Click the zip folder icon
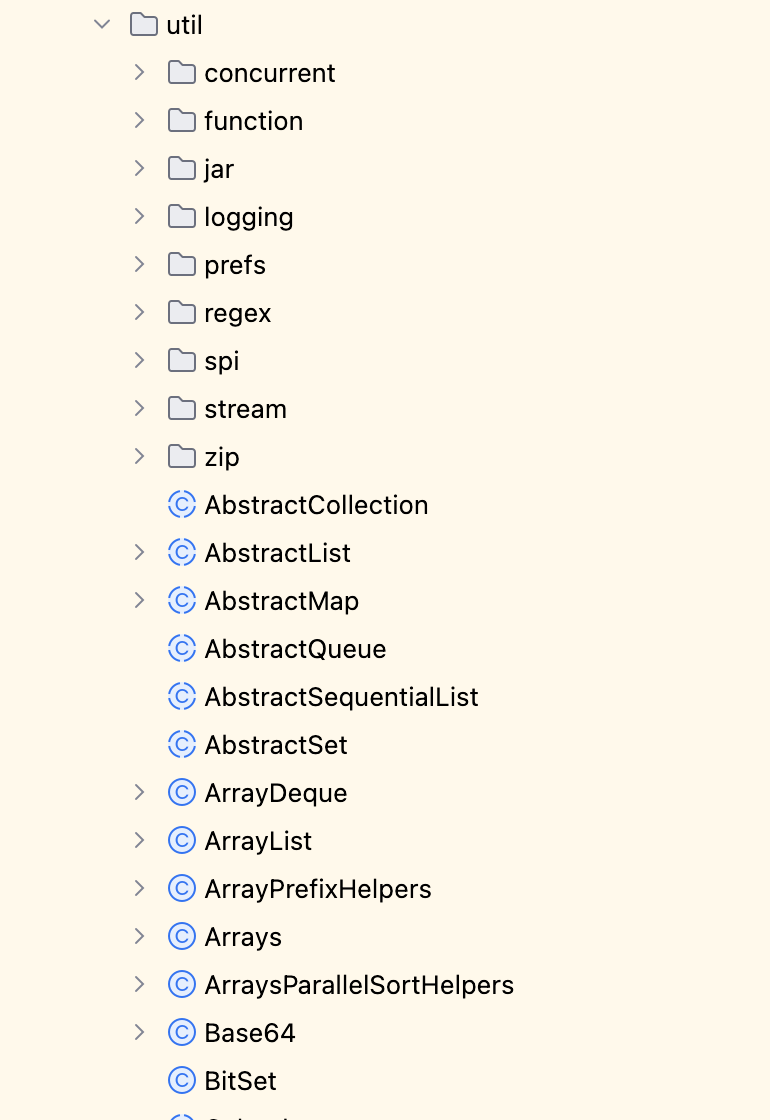This screenshot has height=1120, width=770. (x=181, y=457)
